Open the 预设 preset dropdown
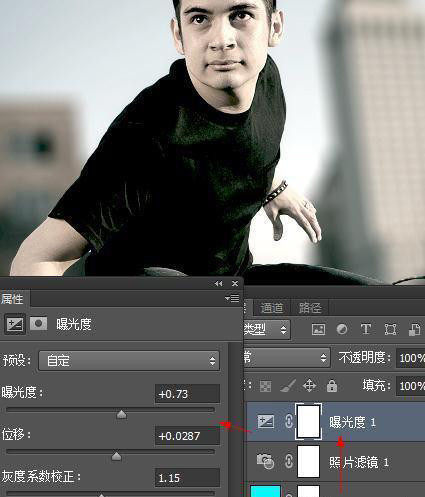The image size is (425, 497). click(x=129, y=361)
